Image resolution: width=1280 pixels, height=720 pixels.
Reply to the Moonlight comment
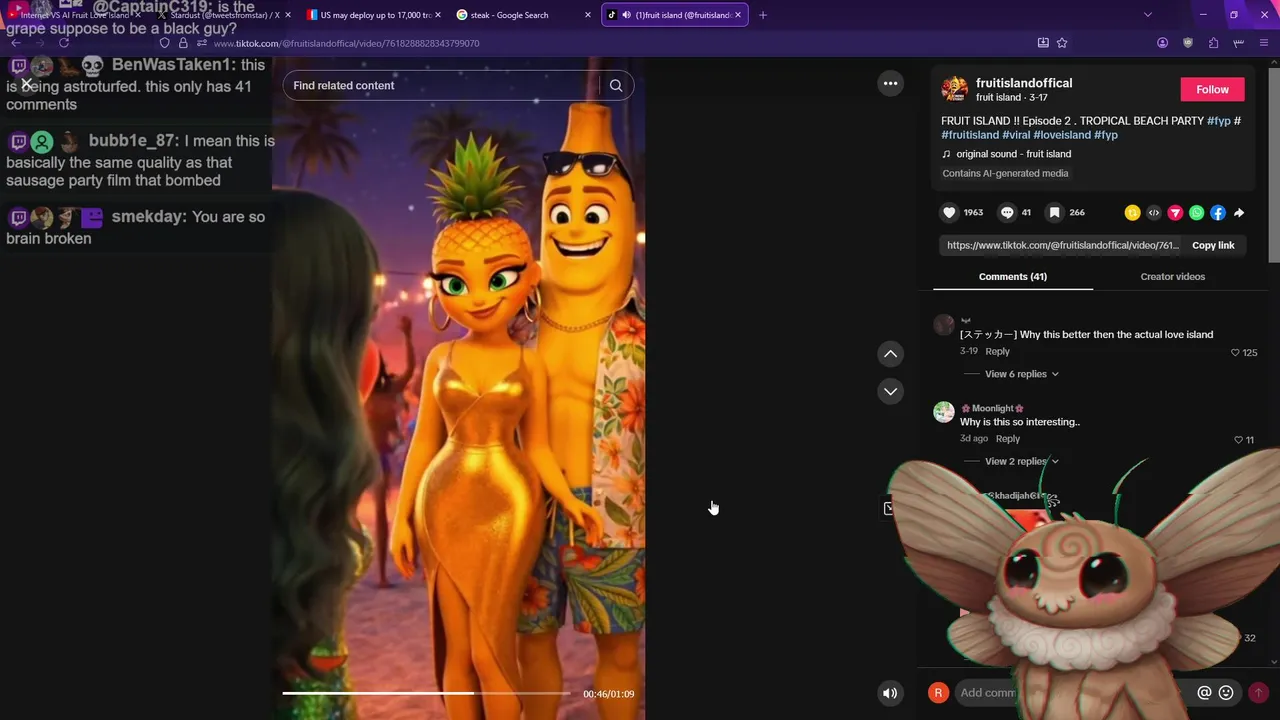click(x=1007, y=439)
